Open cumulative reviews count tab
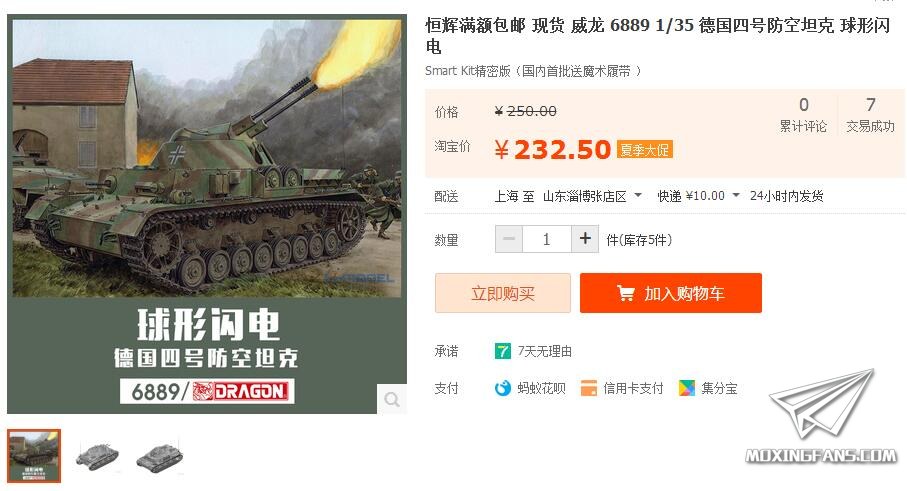 click(803, 115)
